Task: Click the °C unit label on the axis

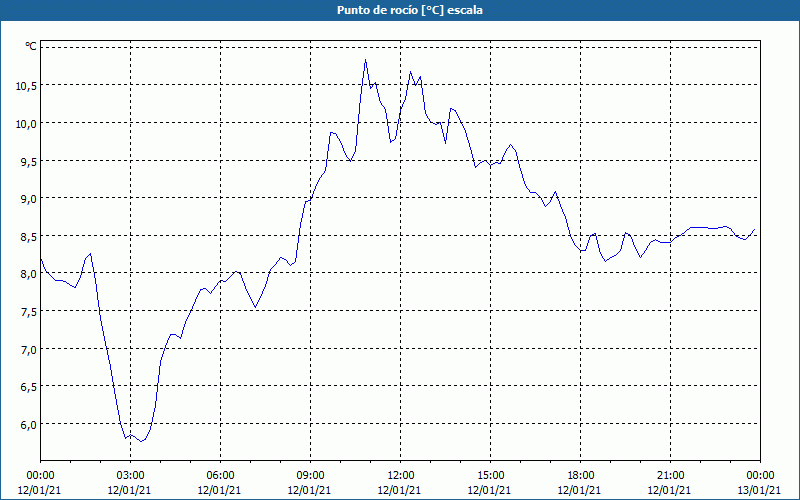Action: tap(31, 46)
